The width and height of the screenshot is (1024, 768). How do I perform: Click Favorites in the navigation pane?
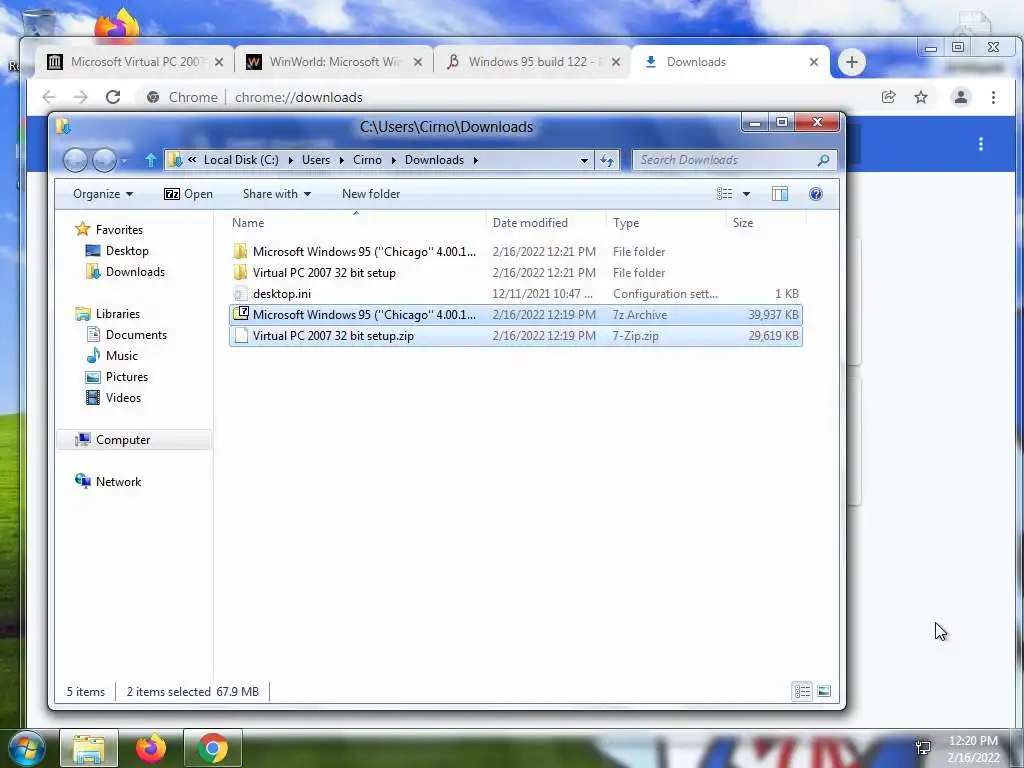coord(119,230)
